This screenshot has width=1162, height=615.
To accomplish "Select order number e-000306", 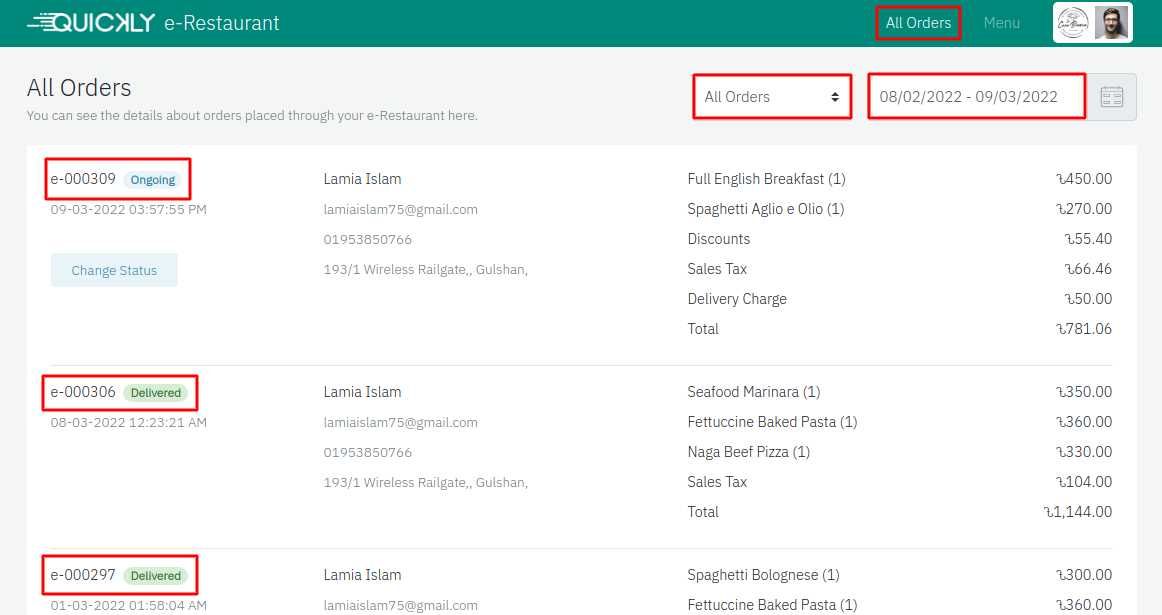I will pyautogui.click(x=83, y=393).
